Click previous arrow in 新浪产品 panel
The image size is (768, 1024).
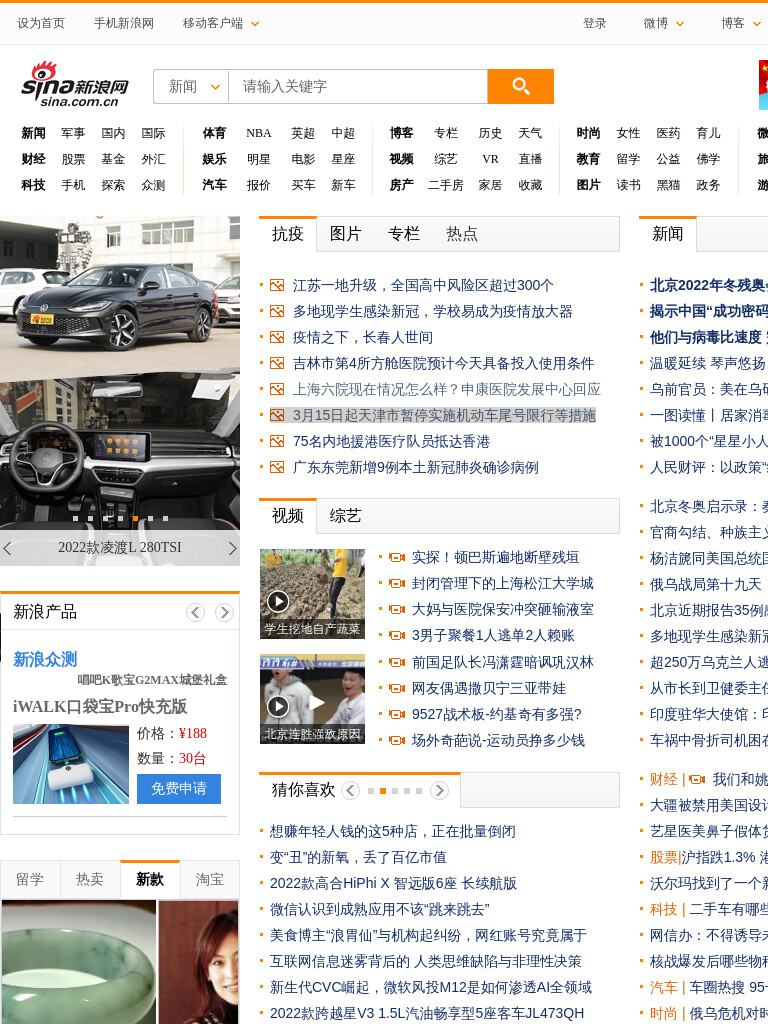point(195,612)
